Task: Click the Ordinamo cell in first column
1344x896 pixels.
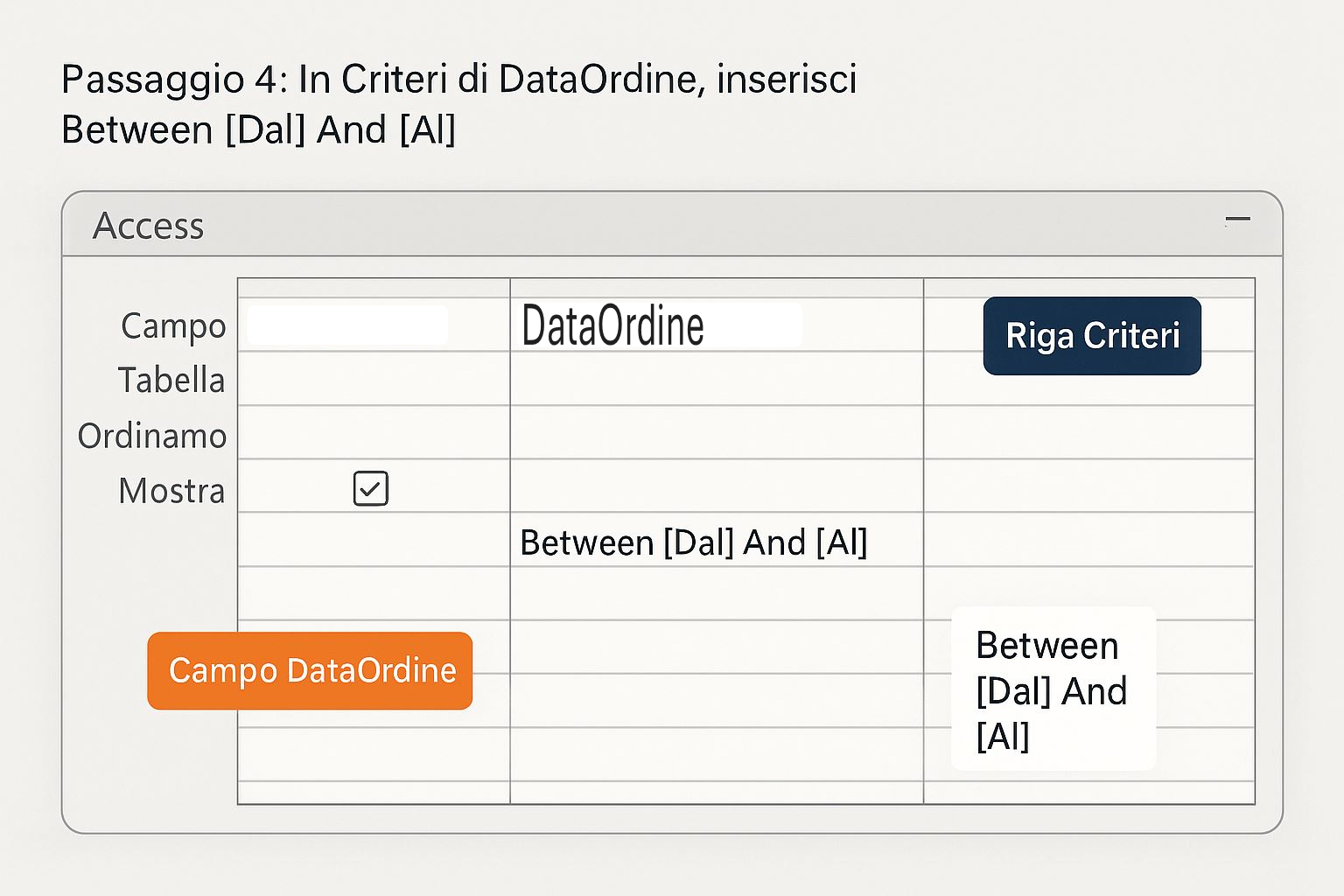Action: tap(374, 433)
